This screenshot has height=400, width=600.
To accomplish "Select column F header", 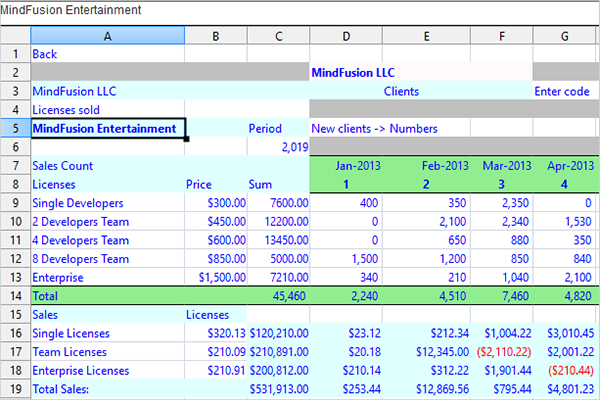I will point(502,36).
